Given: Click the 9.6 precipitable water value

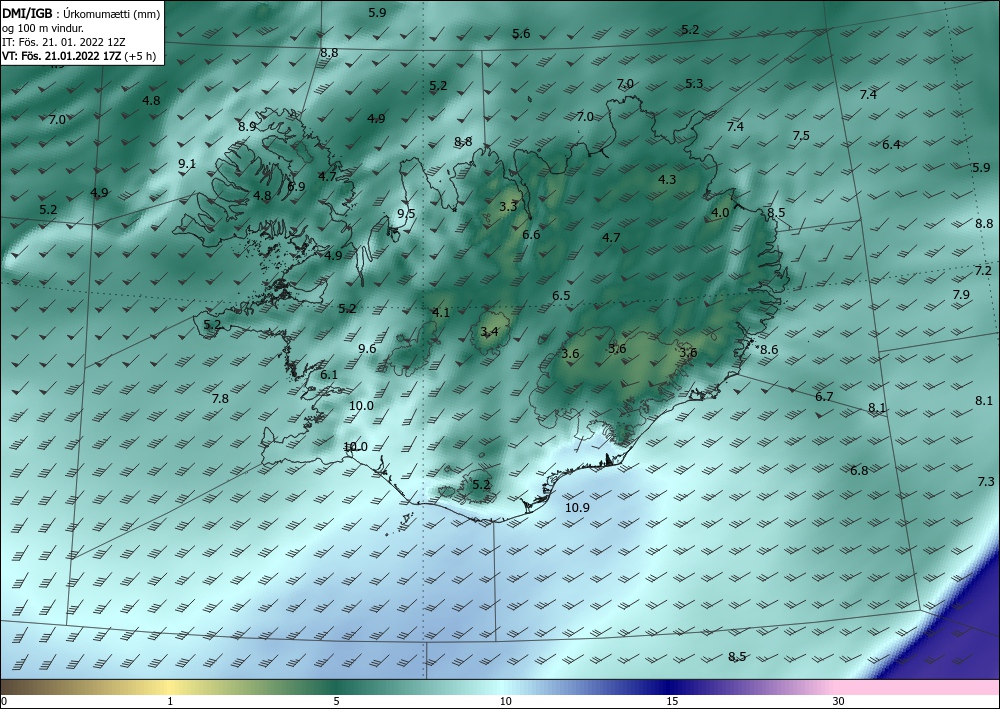Looking at the screenshot, I should coord(367,348).
